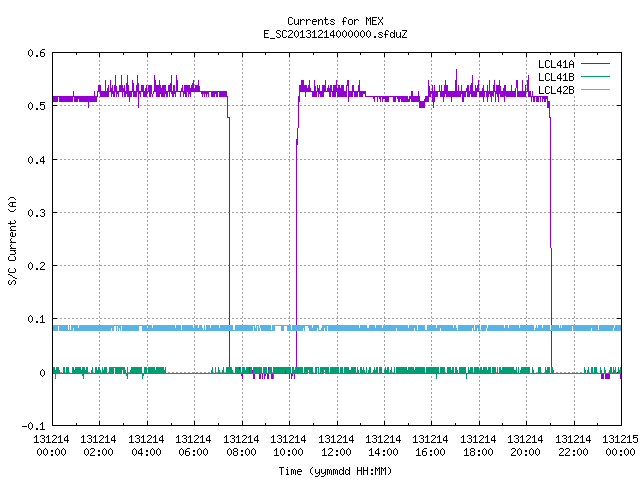Viewport: 640px width, 480px height.
Task: Click the 131214 06:00 x-axis tick label
Action: (x=193, y=446)
